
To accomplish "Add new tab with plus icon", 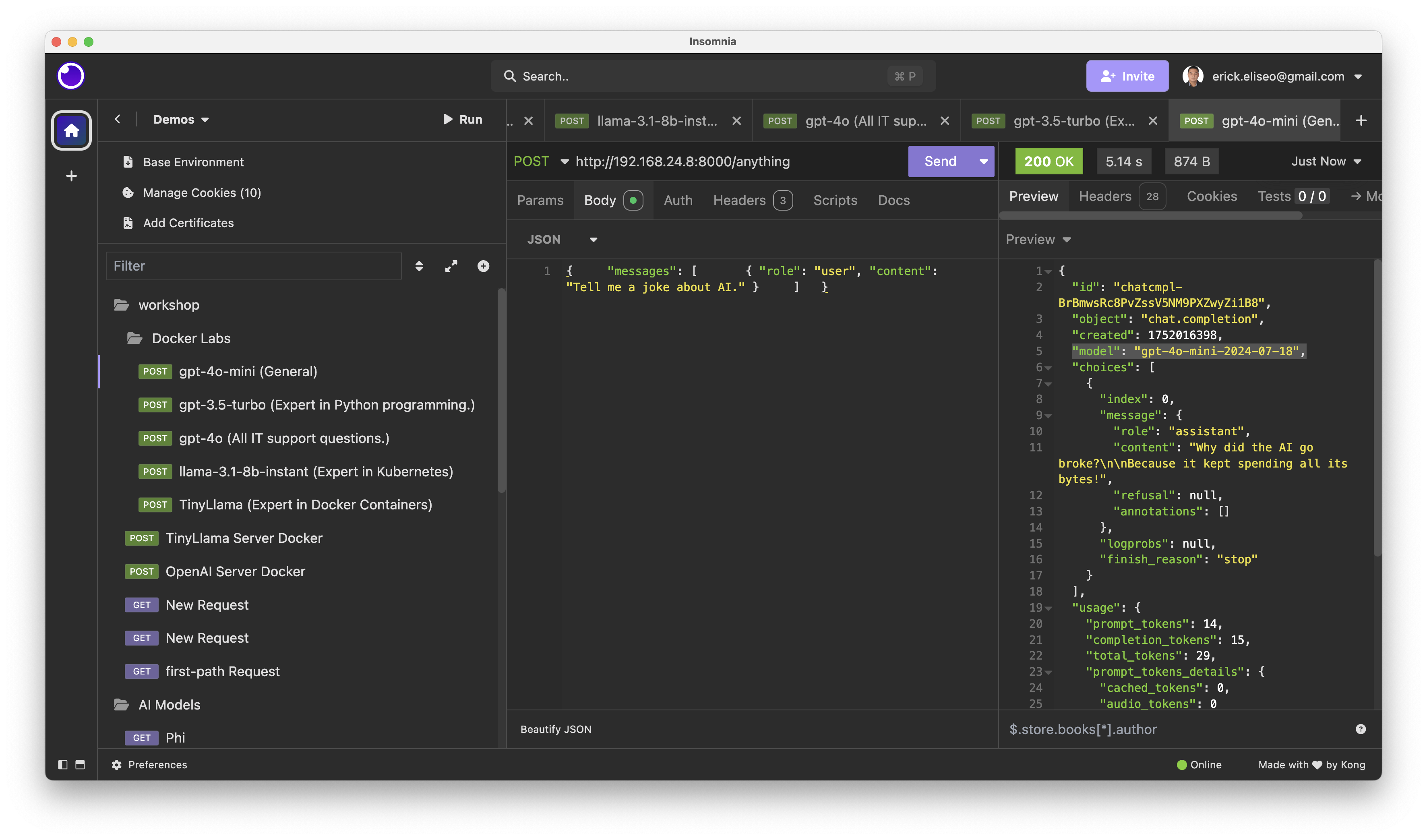I will coord(1361,121).
